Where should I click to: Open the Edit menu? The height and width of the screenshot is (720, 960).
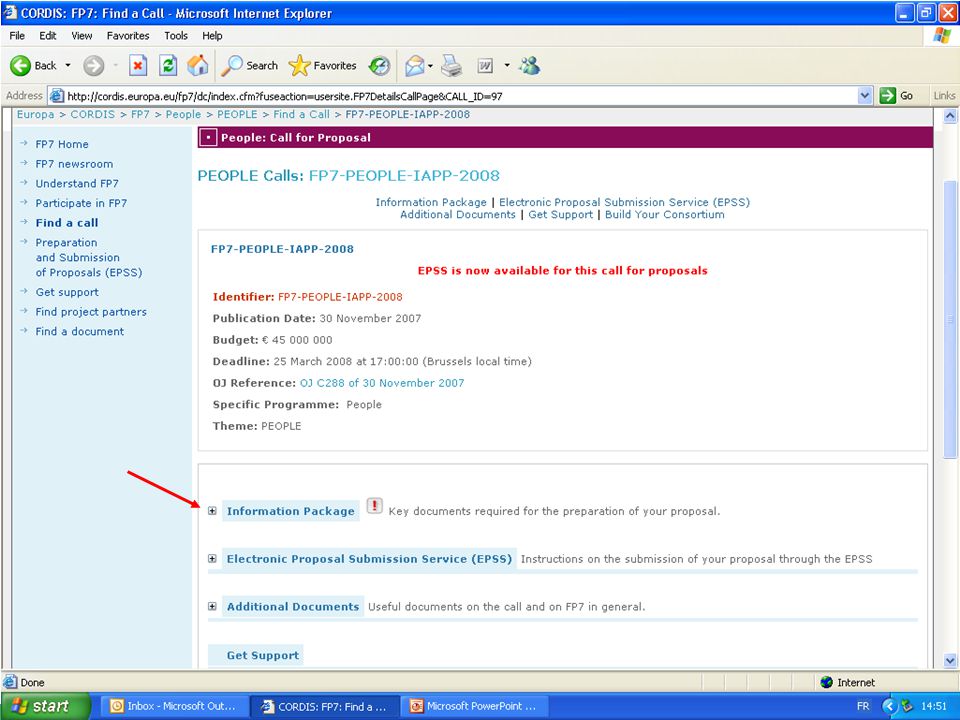(x=48, y=36)
